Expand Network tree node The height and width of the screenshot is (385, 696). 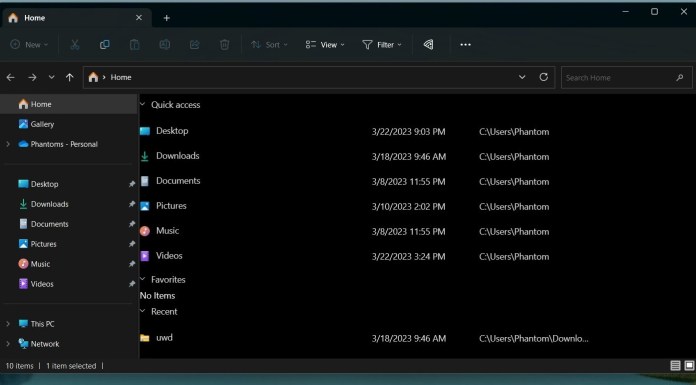point(8,344)
